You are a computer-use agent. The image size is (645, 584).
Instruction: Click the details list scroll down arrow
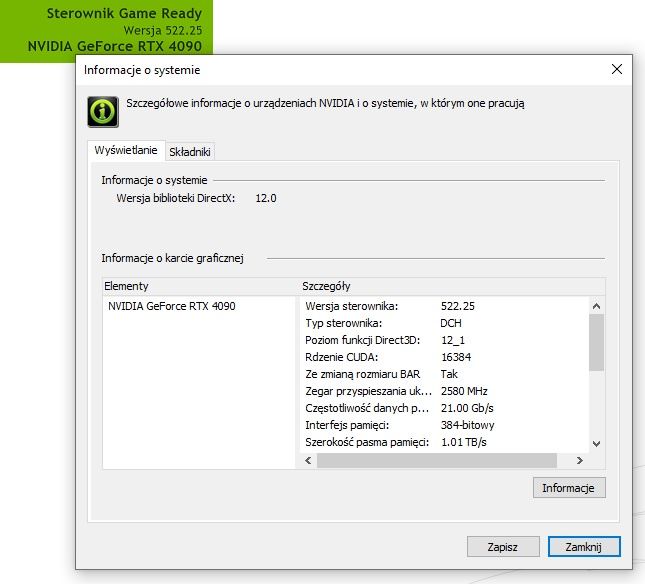click(x=596, y=444)
